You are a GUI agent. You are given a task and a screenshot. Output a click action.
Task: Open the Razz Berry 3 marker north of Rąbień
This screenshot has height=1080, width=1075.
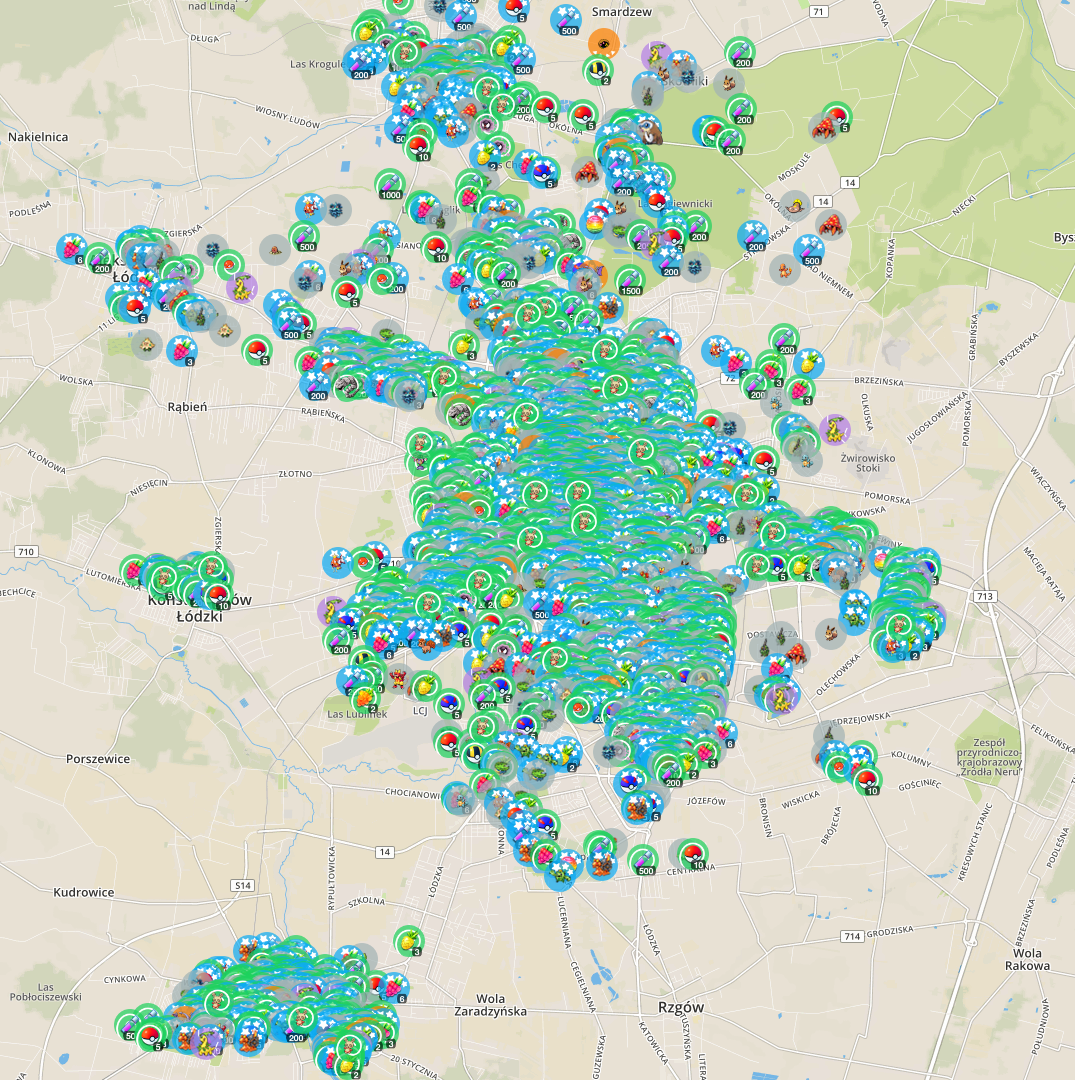182,351
